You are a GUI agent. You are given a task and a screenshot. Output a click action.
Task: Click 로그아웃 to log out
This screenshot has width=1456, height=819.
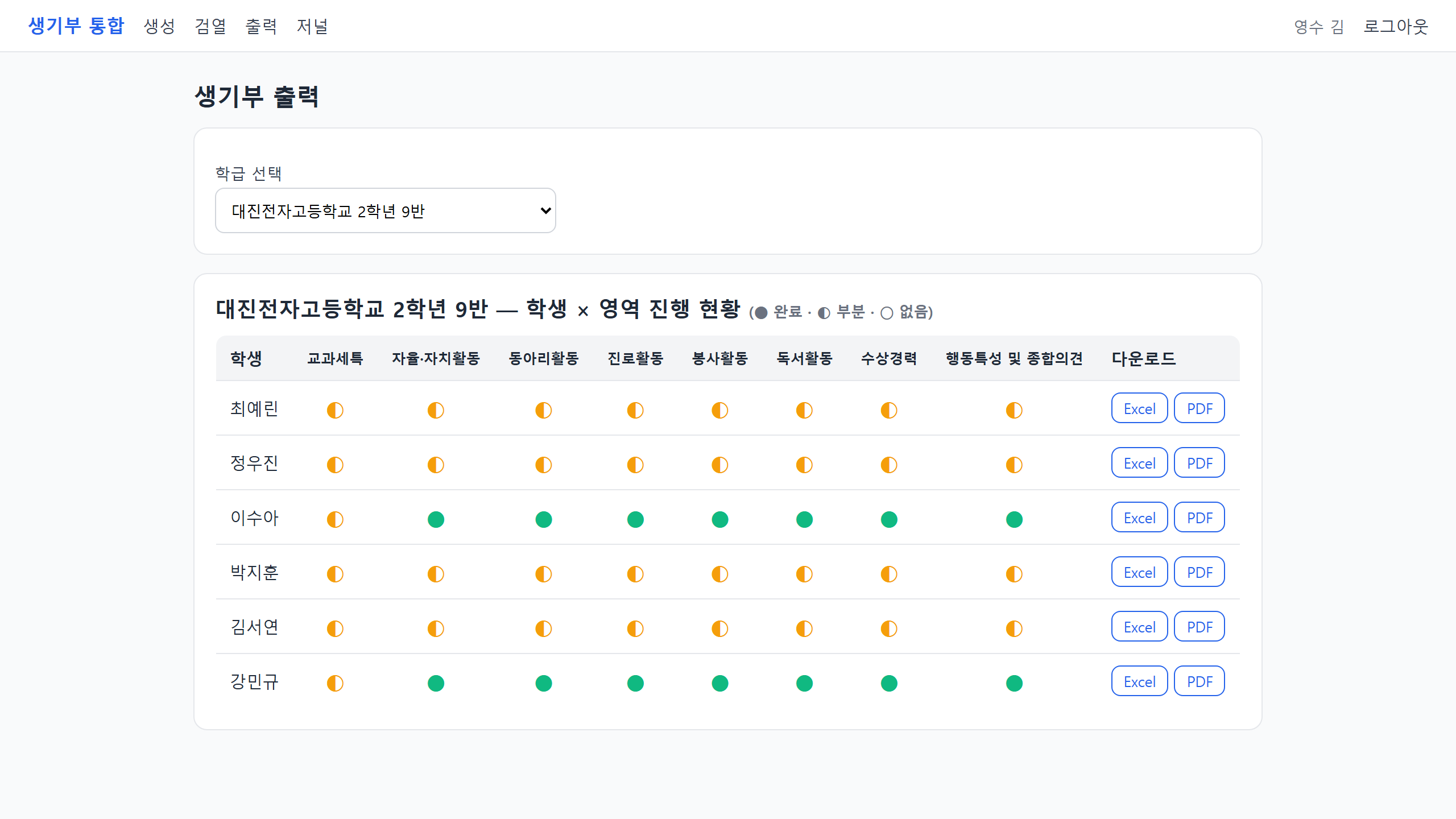tap(1396, 26)
